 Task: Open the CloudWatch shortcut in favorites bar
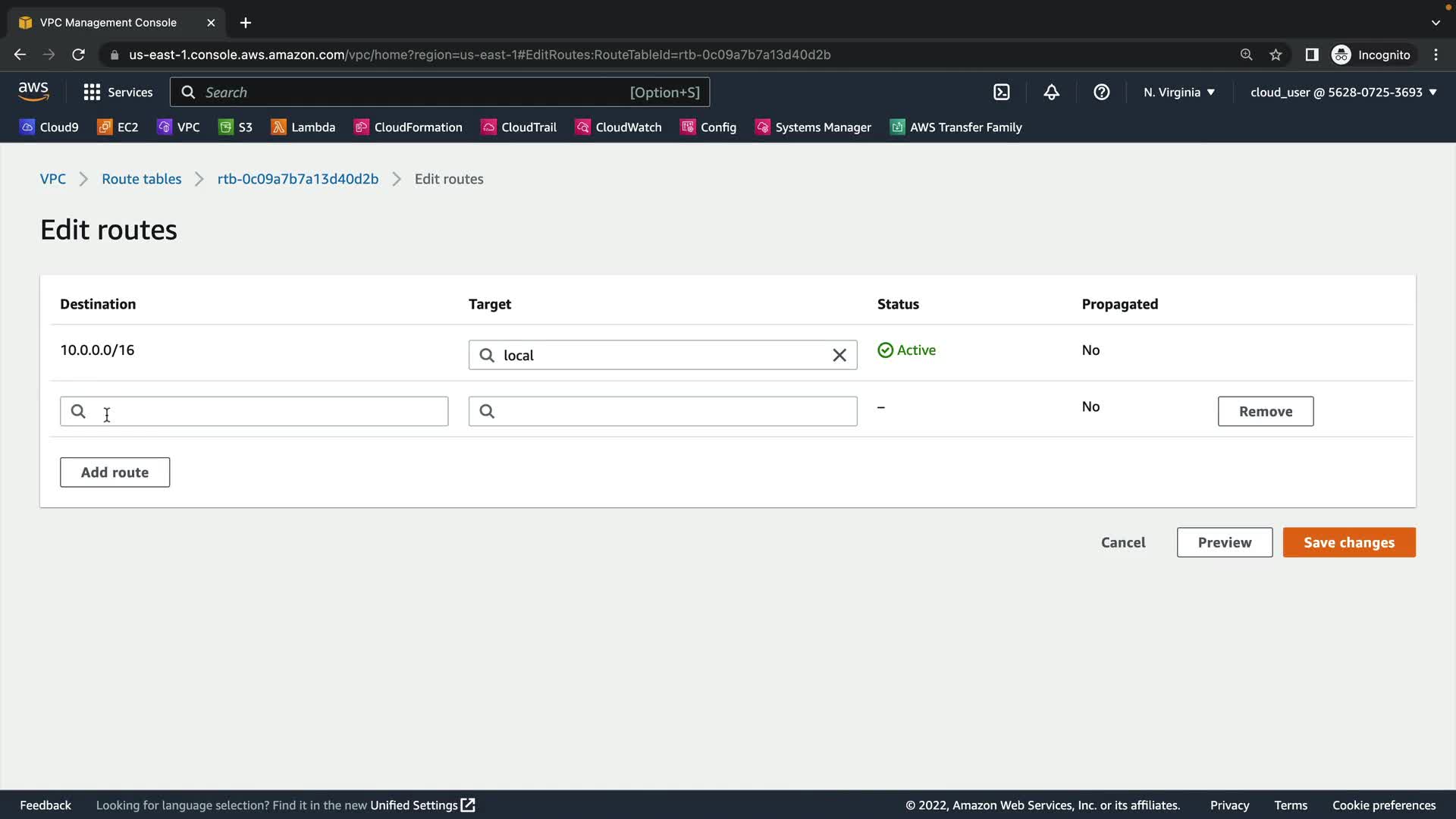619,127
